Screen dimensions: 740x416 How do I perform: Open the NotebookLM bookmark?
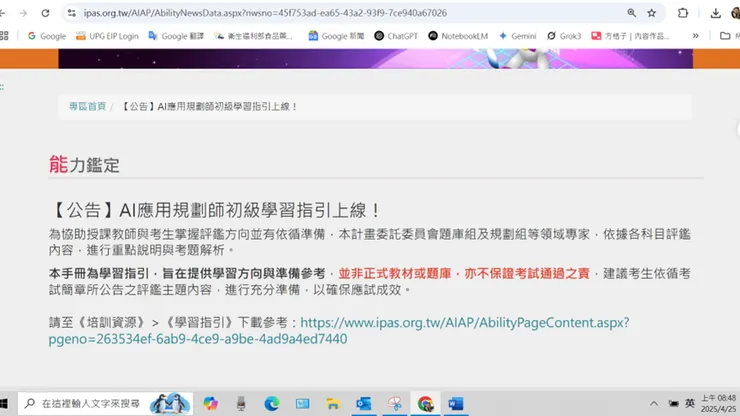tap(458, 36)
